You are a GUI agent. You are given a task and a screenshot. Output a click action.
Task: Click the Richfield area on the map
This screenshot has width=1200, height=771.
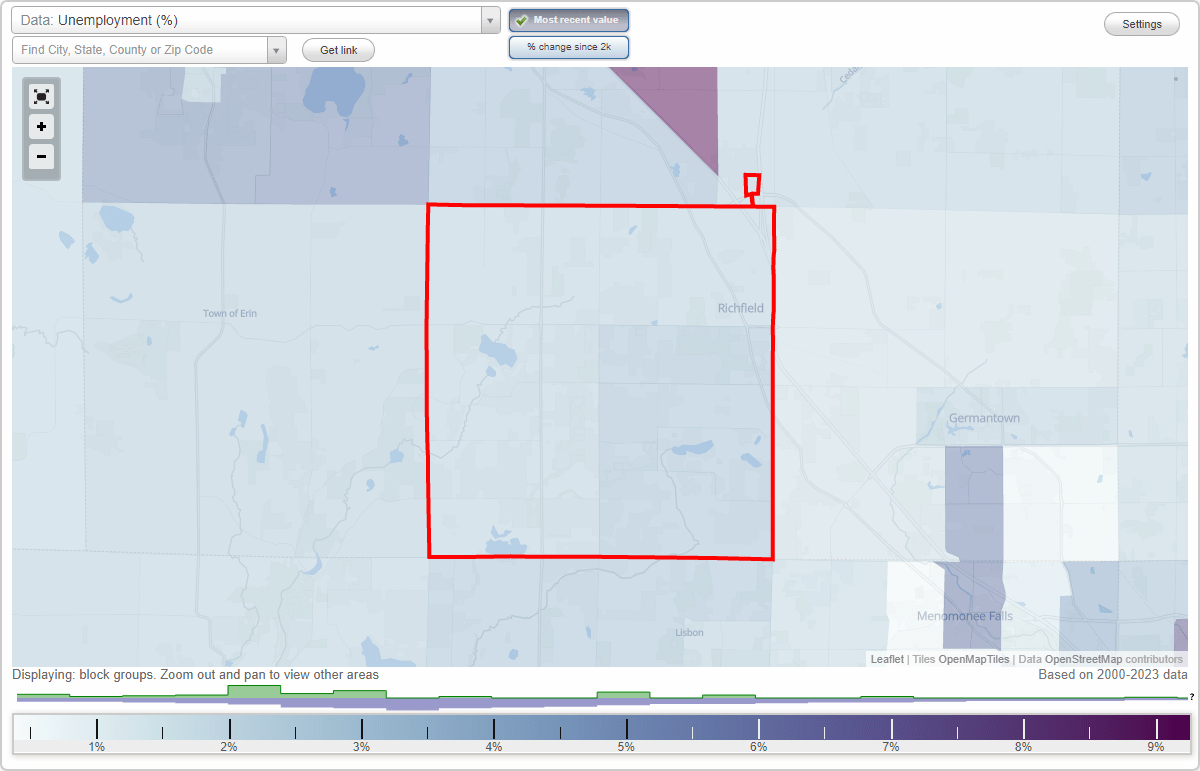pyautogui.click(x=740, y=308)
